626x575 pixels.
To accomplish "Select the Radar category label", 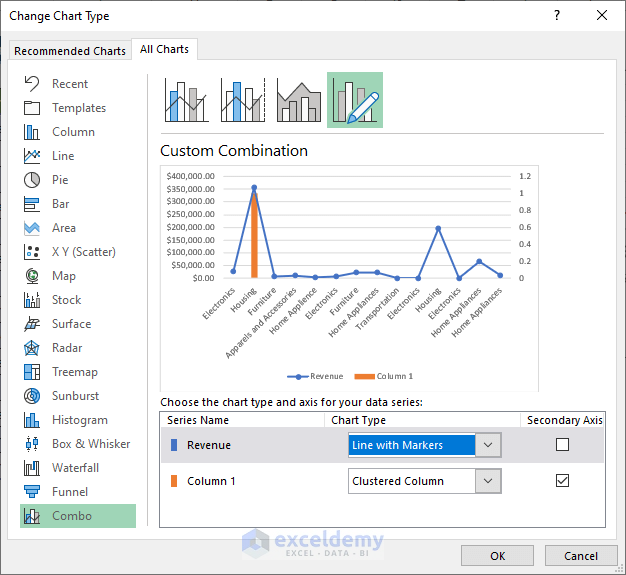I will click(x=67, y=348).
